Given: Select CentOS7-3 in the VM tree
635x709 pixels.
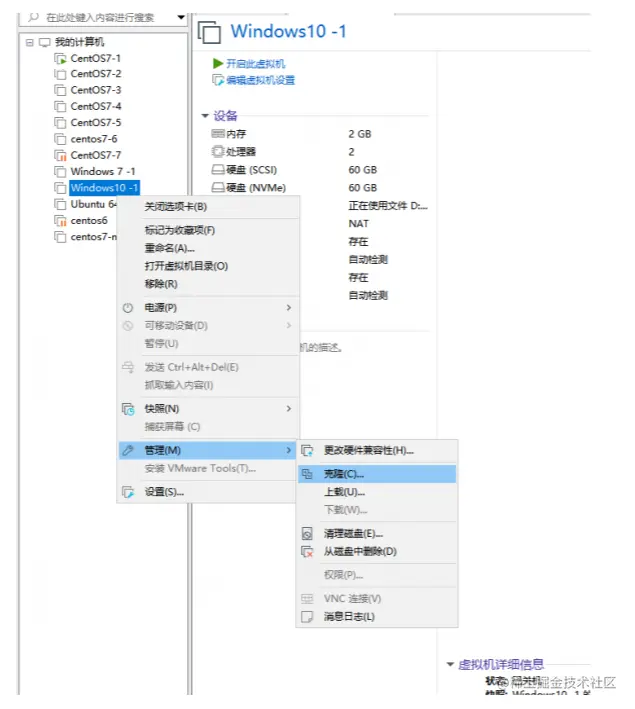Looking at the screenshot, I should tap(96, 90).
